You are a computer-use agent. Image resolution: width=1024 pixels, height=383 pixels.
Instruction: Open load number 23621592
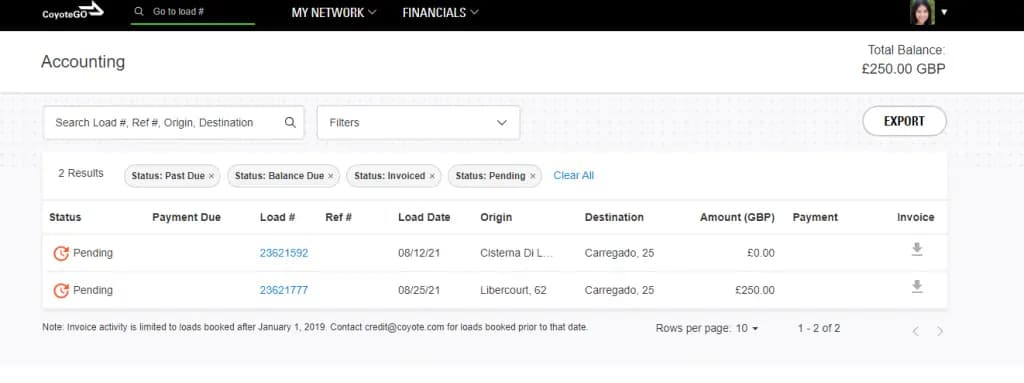pos(283,253)
